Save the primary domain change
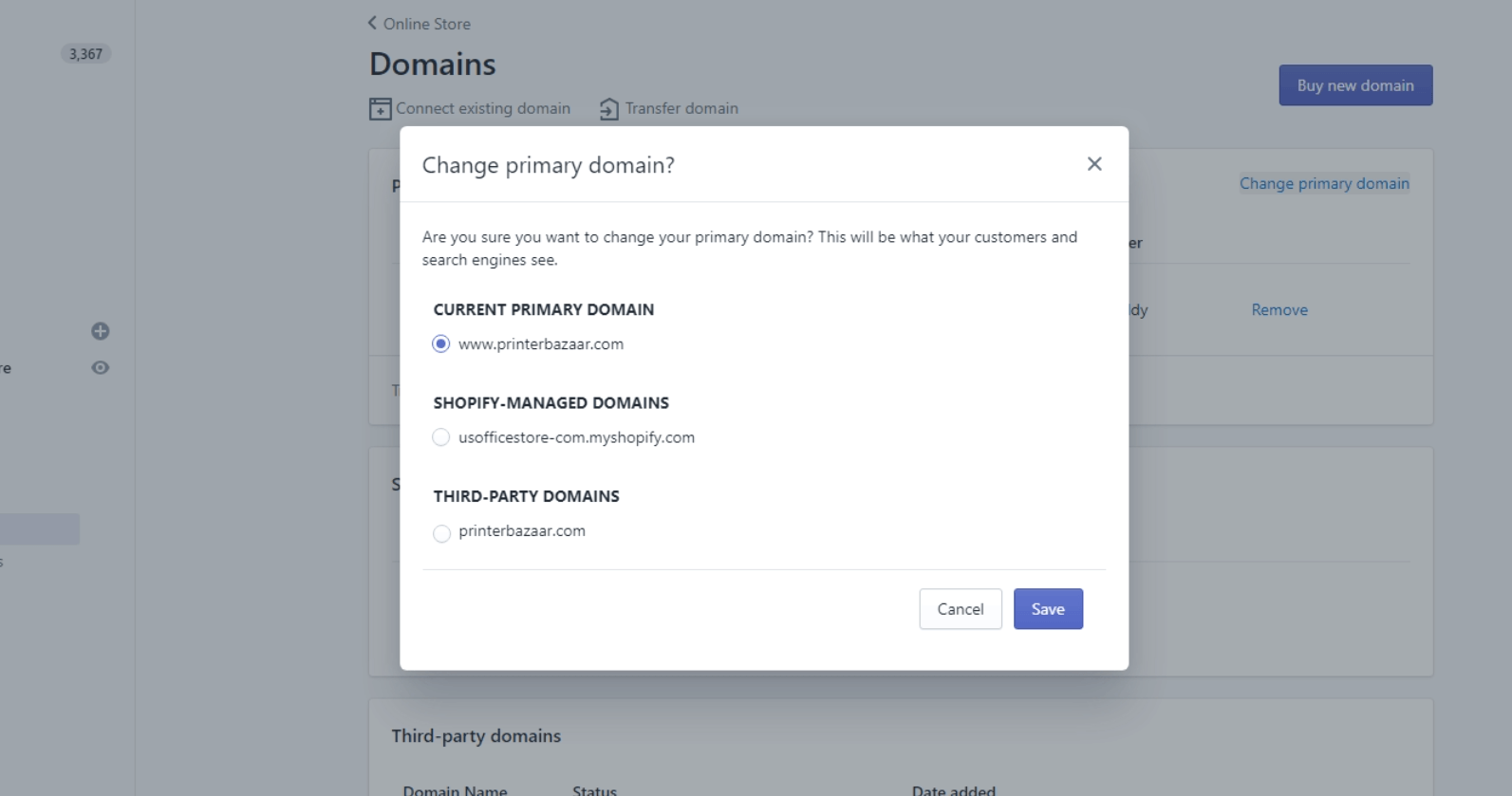Viewport: 1512px width, 796px height. [1048, 609]
